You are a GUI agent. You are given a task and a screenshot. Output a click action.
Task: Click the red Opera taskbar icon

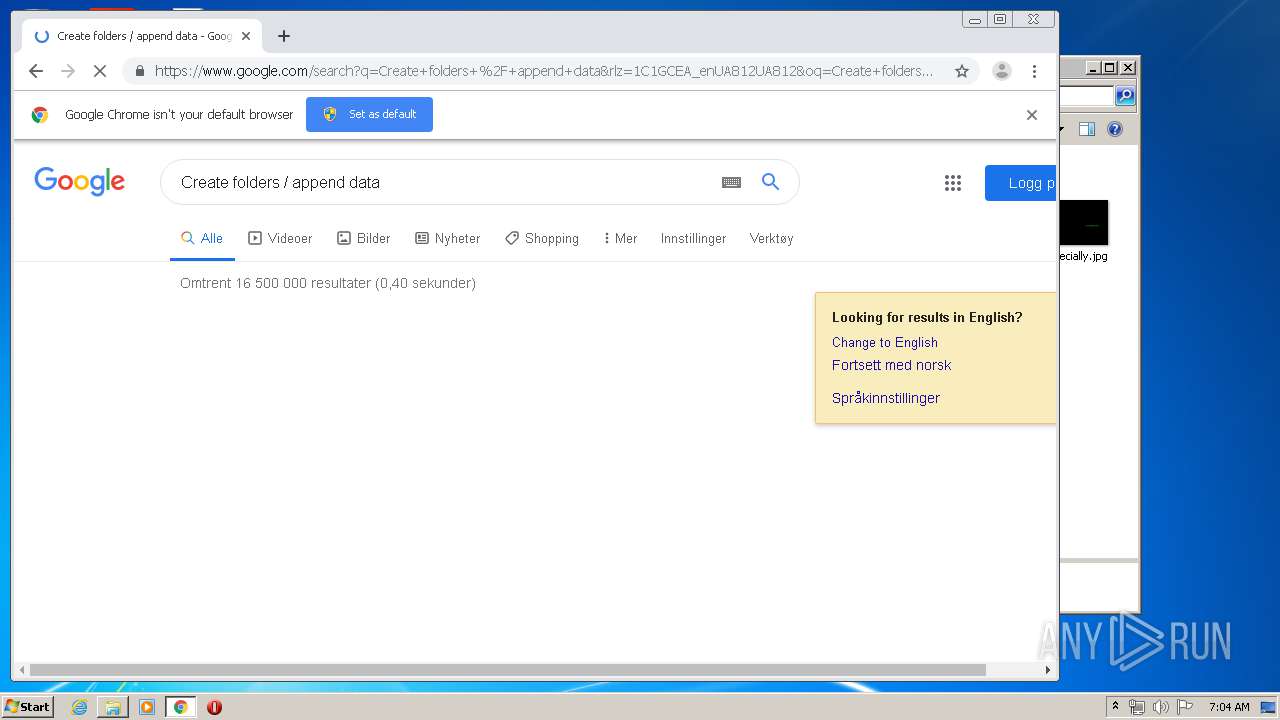pos(214,707)
